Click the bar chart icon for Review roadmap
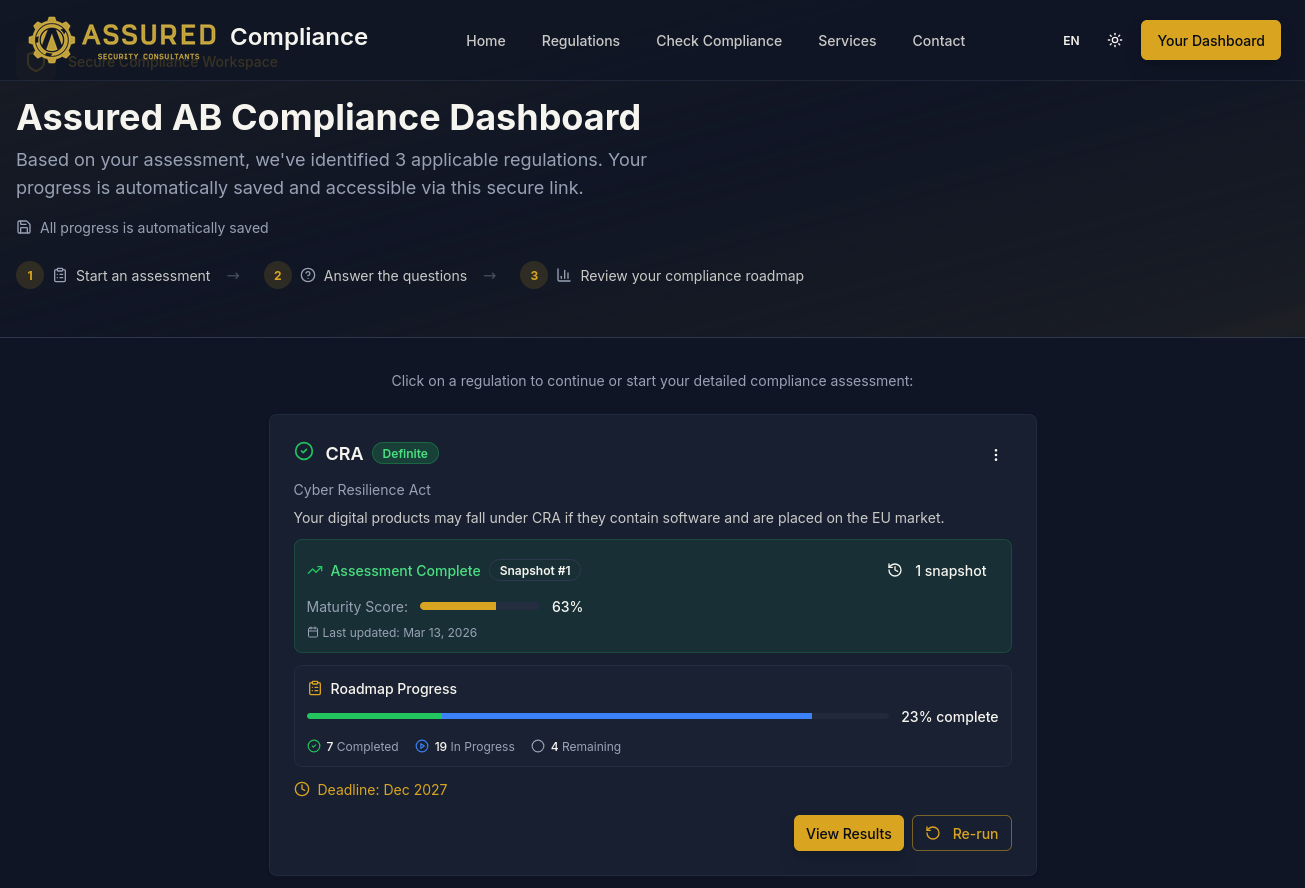This screenshot has width=1305, height=888. click(564, 275)
